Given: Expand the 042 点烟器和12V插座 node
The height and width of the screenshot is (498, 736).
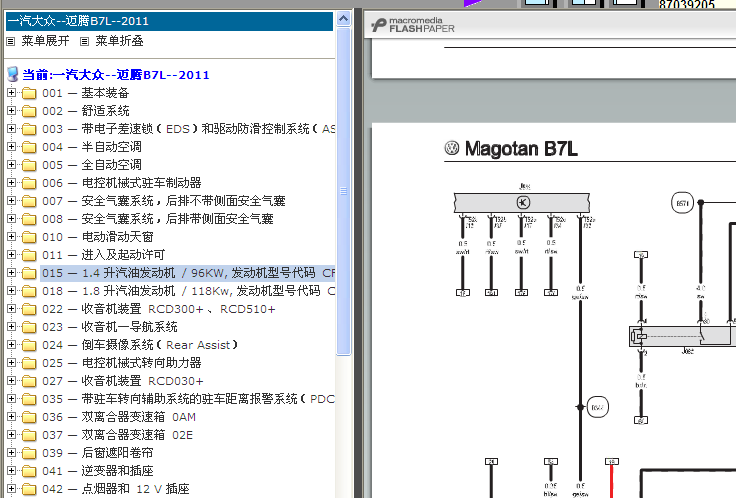Looking at the screenshot, I should 11,489.
